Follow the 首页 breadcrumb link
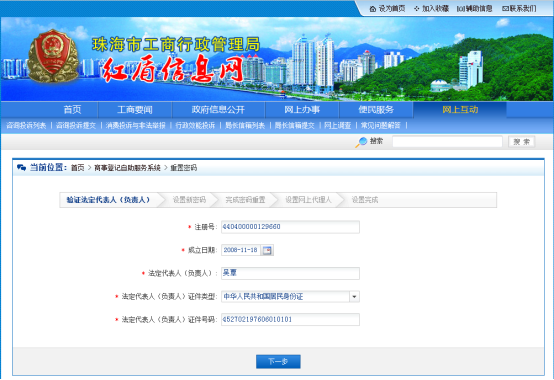554x380 pixels. point(78,168)
